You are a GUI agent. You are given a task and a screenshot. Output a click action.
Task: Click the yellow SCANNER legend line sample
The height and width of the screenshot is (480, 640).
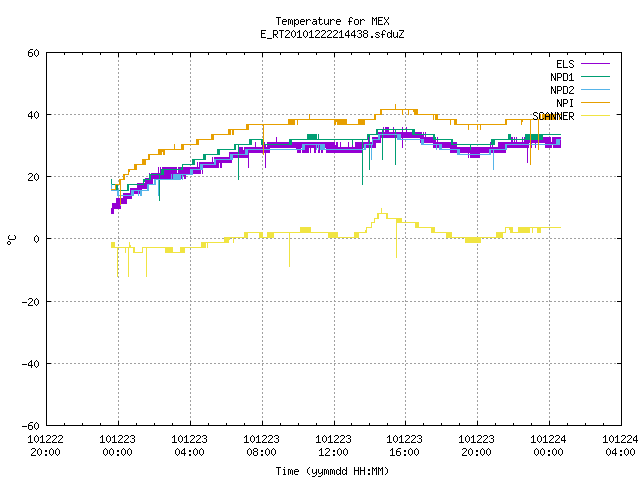coord(595,116)
